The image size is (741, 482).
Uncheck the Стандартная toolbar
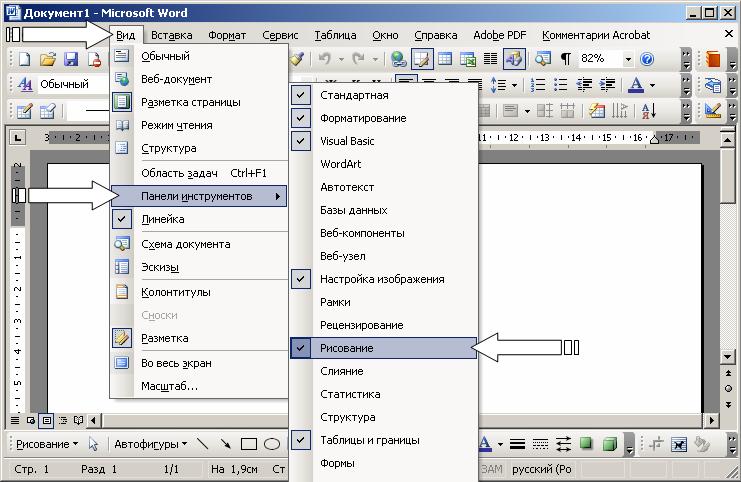(x=383, y=95)
